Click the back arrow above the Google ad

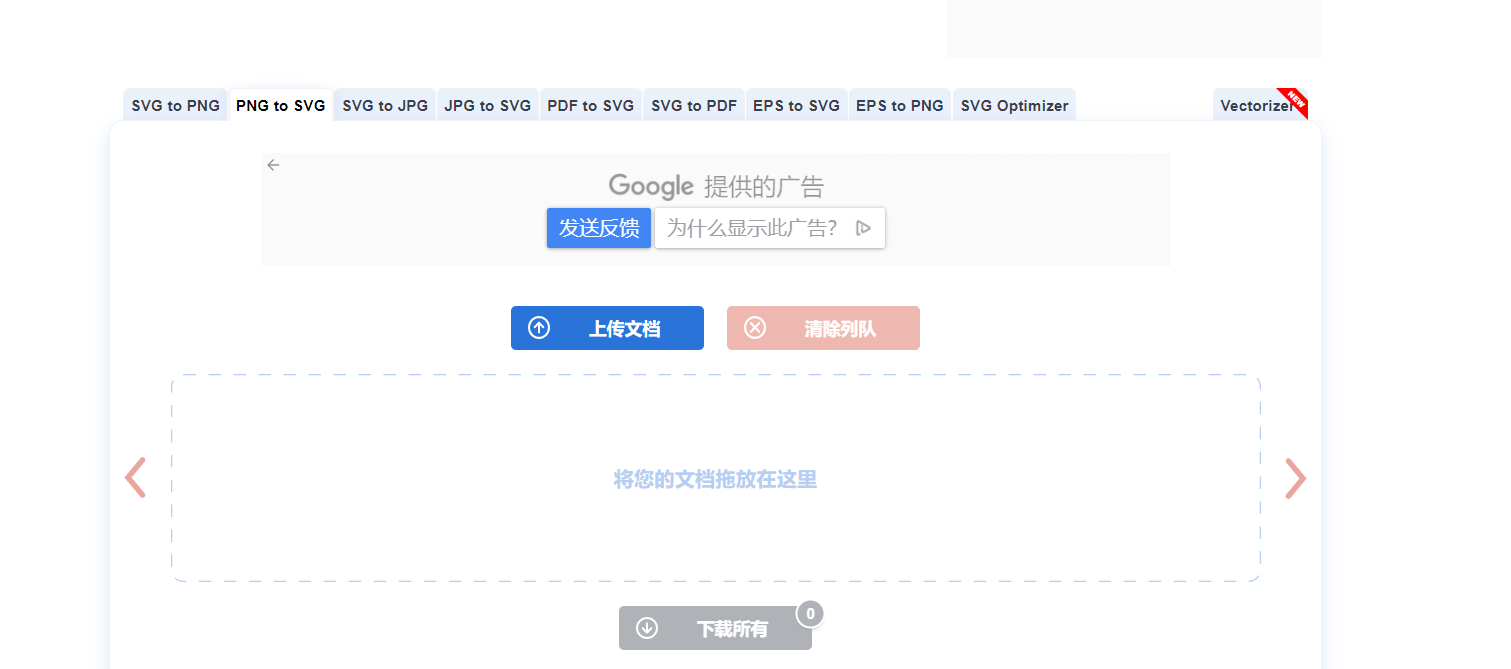(x=273, y=164)
